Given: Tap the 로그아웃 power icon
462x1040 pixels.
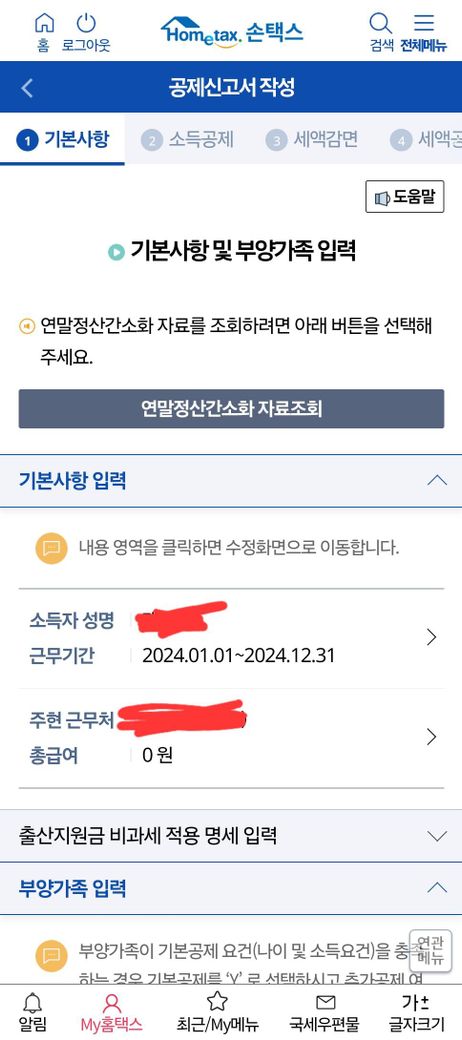Looking at the screenshot, I should point(86,23).
